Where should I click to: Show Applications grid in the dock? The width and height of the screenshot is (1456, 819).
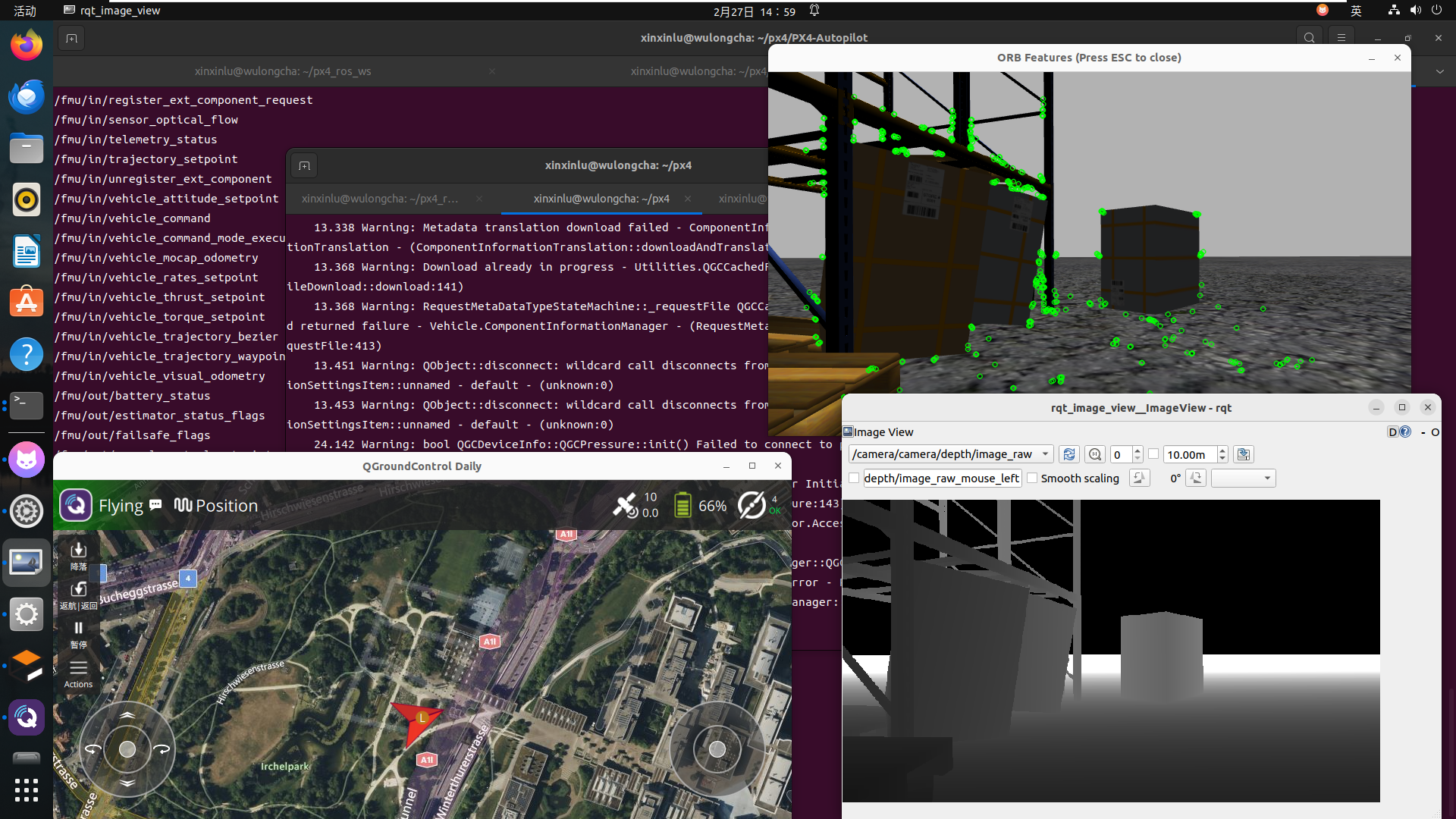tap(27, 790)
